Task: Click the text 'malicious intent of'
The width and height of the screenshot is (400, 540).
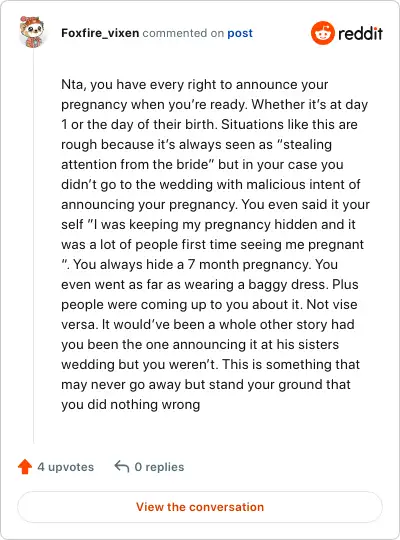Action: (303, 184)
